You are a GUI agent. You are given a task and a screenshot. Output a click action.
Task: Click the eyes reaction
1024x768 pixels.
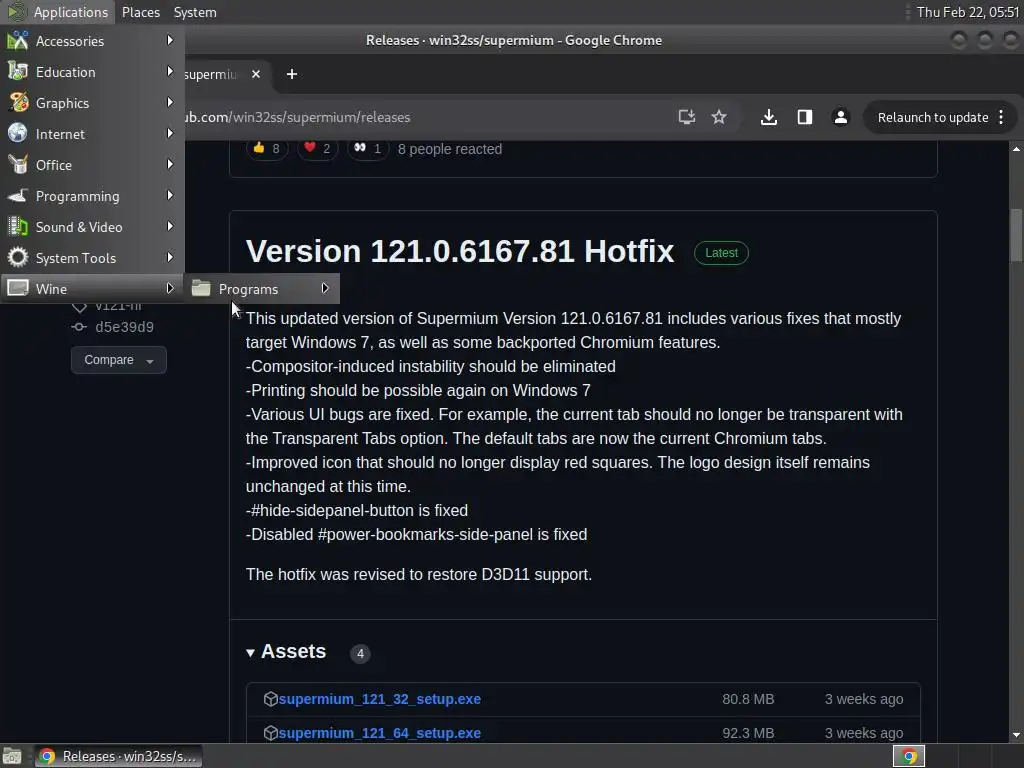click(368, 148)
